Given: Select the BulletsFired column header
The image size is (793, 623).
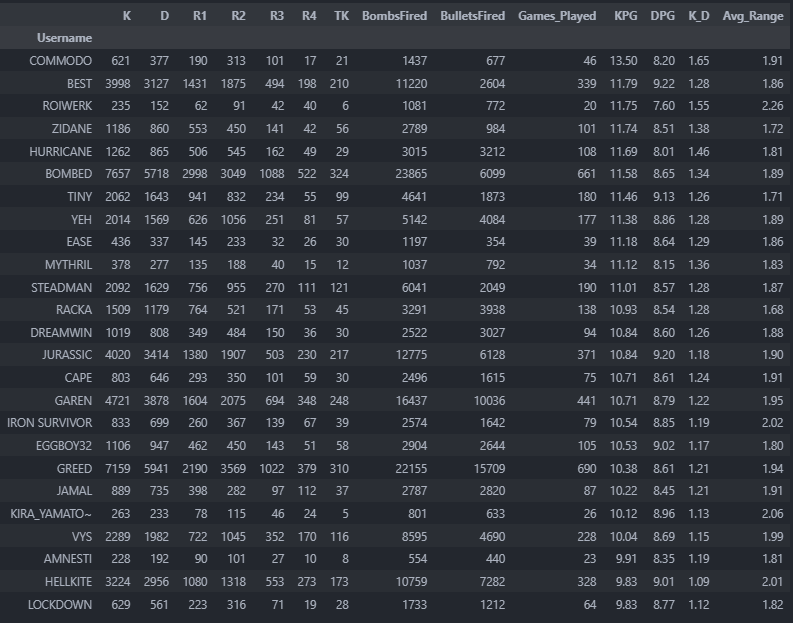Looking at the screenshot, I should [472, 16].
